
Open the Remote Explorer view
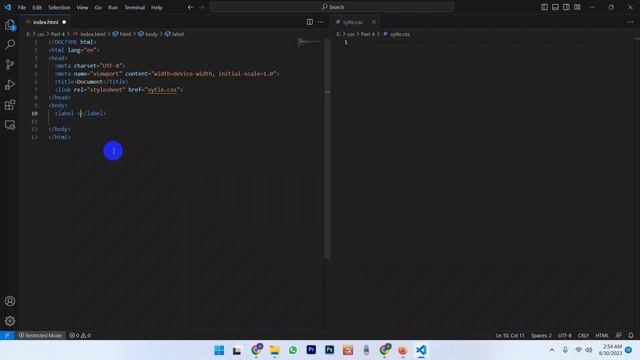point(10,125)
